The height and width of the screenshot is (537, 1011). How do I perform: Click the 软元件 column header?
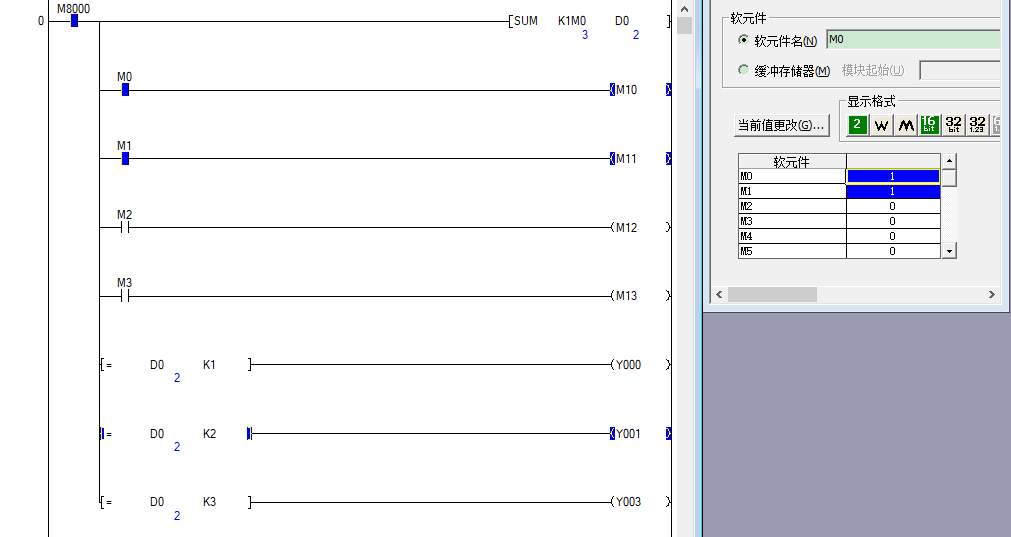[791, 161]
